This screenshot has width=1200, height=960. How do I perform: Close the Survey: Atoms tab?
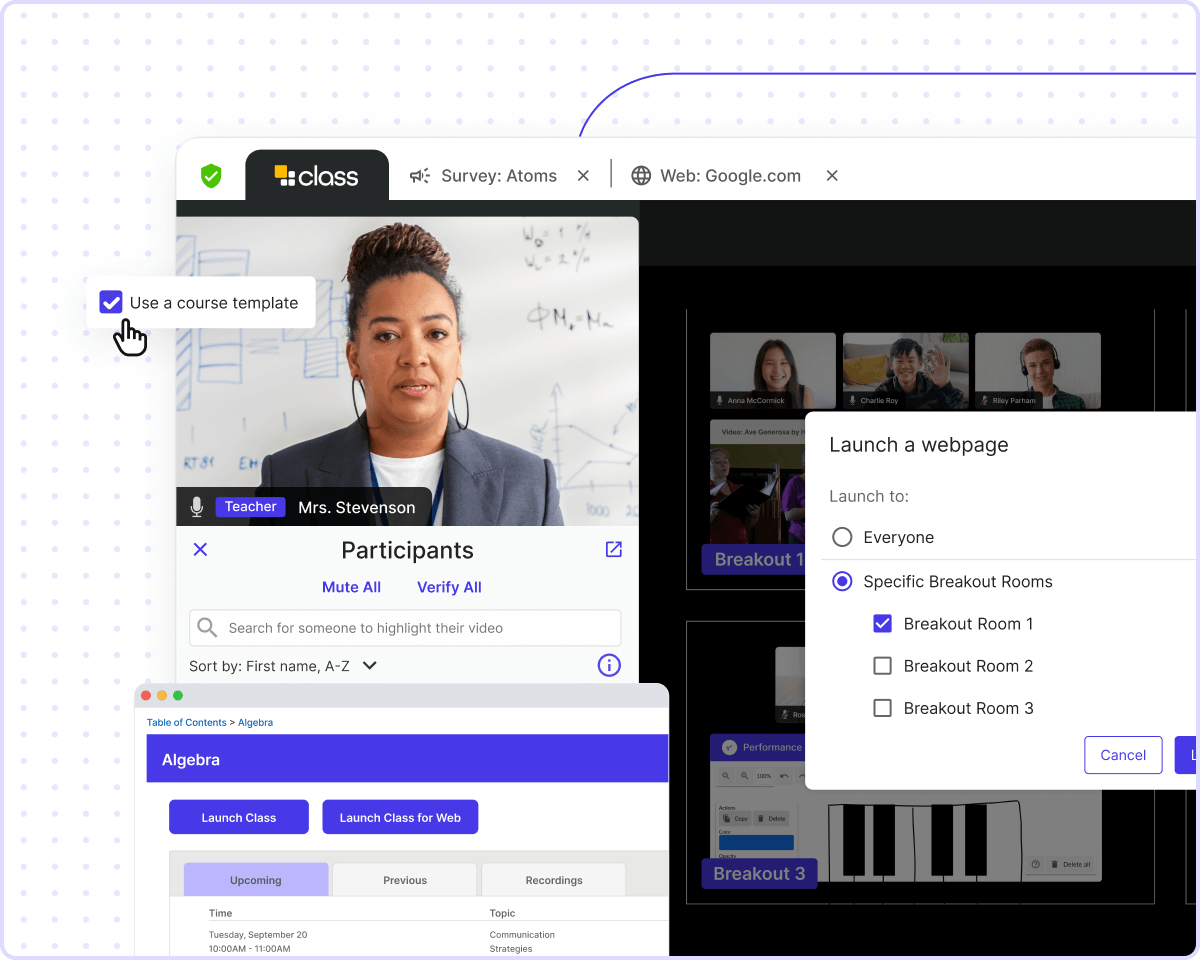tap(583, 176)
